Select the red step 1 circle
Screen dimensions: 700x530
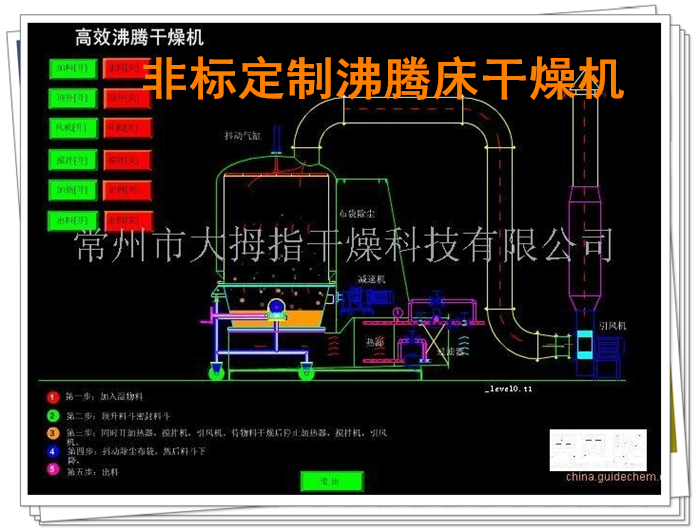52,396
